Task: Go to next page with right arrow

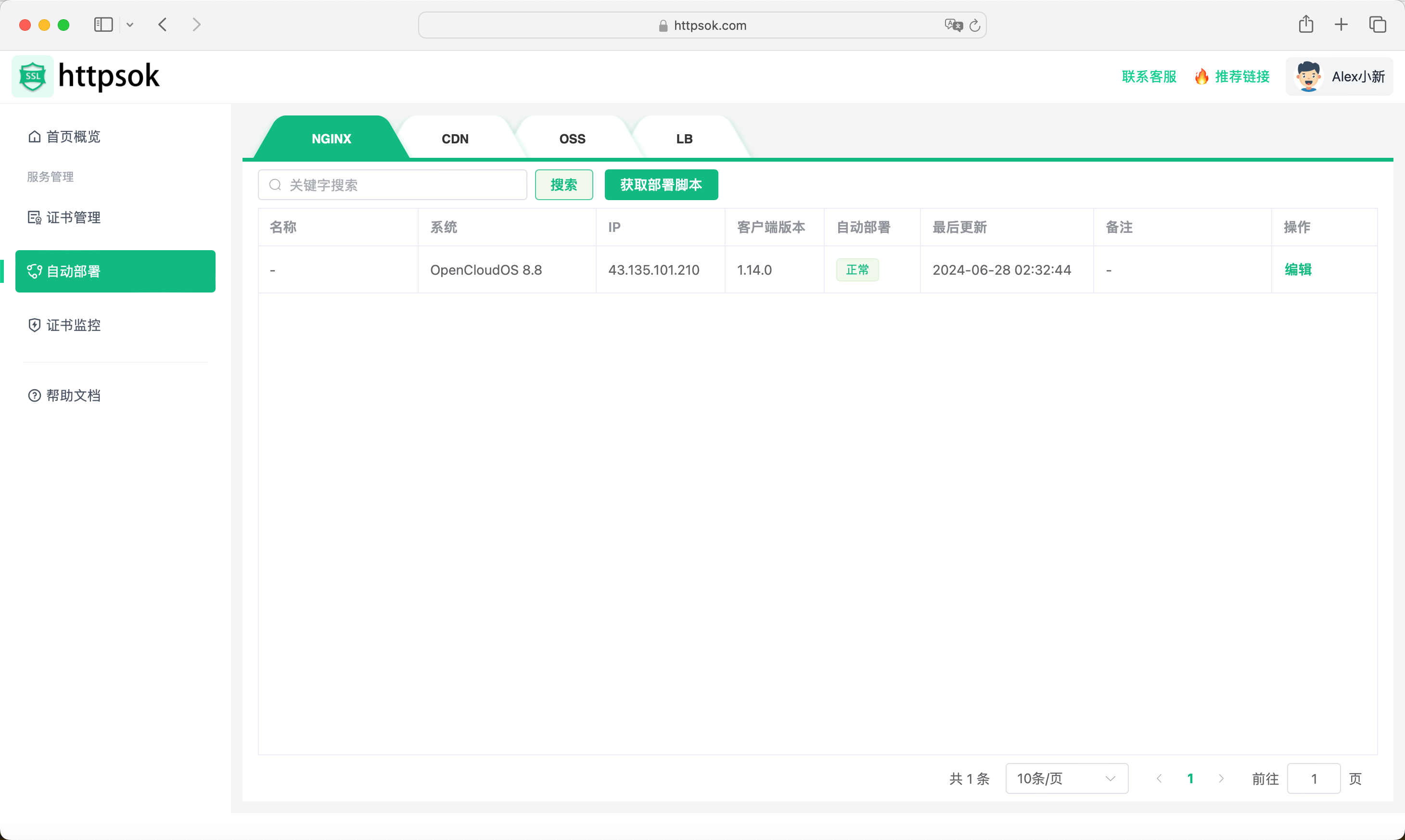Action: pyautogui.click(x=1222, y=778)
